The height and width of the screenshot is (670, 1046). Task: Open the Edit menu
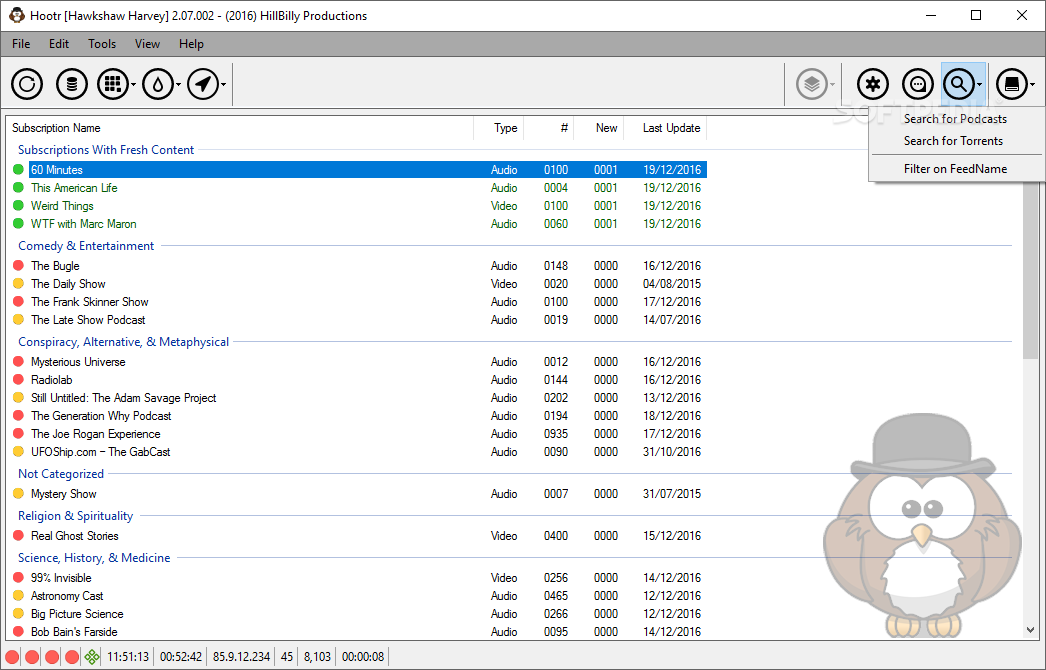coord(59,44)
